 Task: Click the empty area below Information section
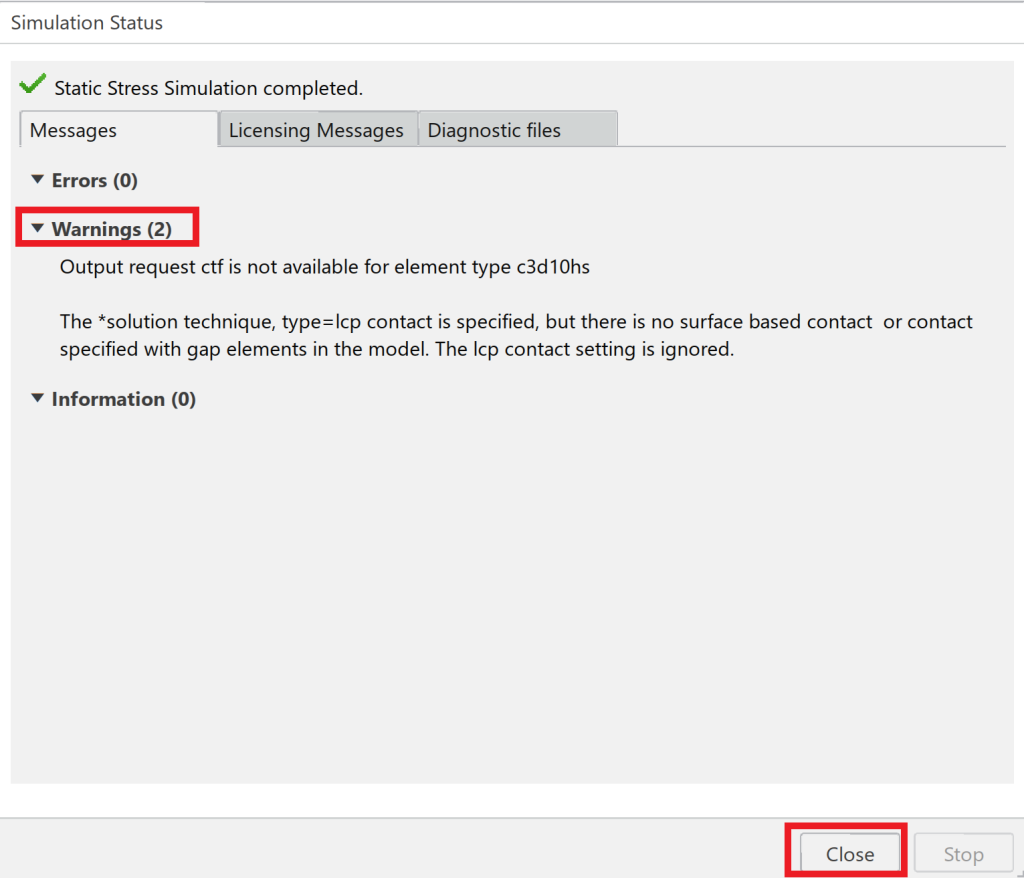click(512, 588)
